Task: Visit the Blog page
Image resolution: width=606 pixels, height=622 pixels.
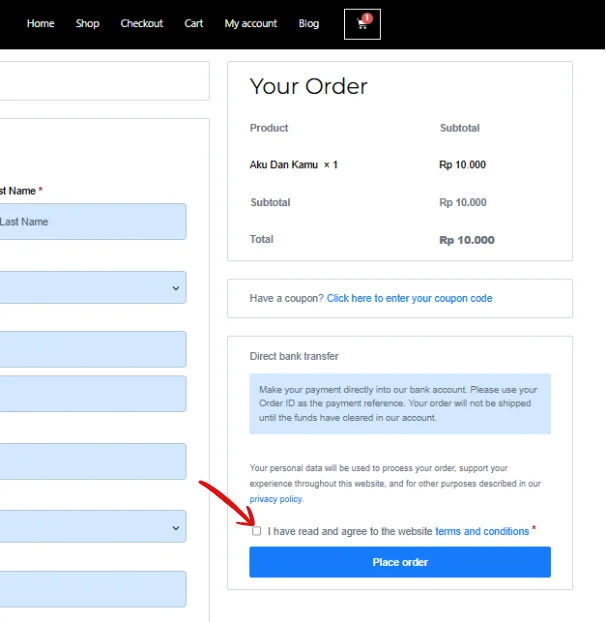Action: (309, 23)
